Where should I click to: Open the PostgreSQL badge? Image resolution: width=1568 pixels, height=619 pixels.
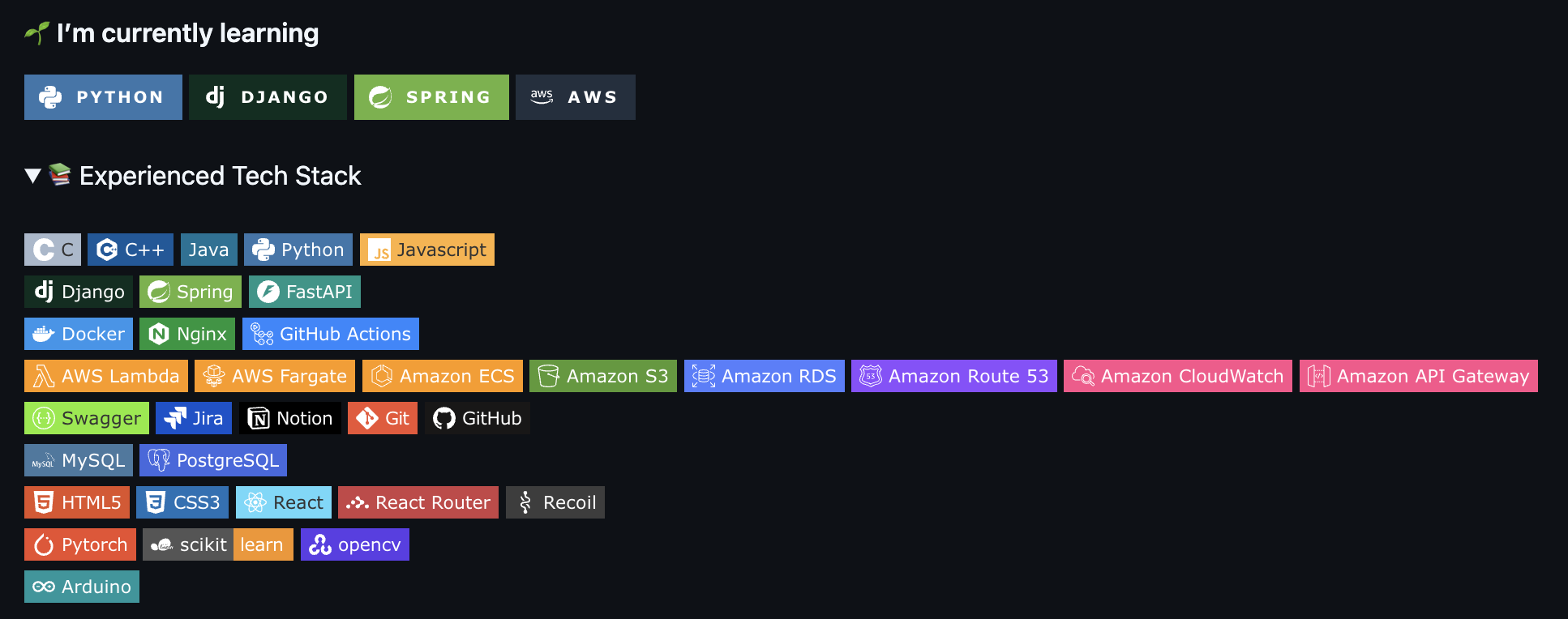[213, 460]
